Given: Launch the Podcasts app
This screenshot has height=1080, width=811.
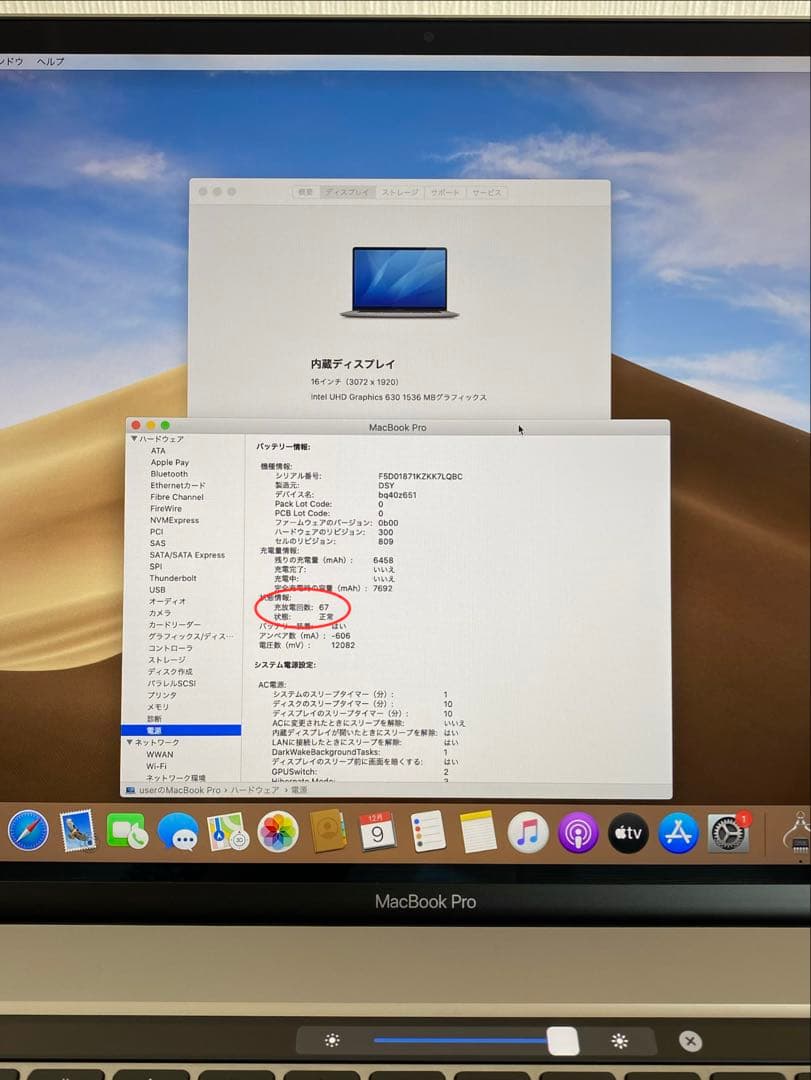Looking at the screenshot, I should pos(578,830).
